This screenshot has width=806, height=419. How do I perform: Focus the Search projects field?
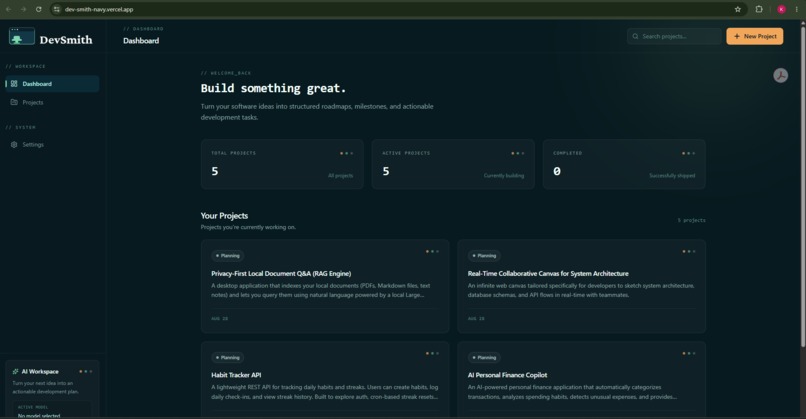click(674, 37)
